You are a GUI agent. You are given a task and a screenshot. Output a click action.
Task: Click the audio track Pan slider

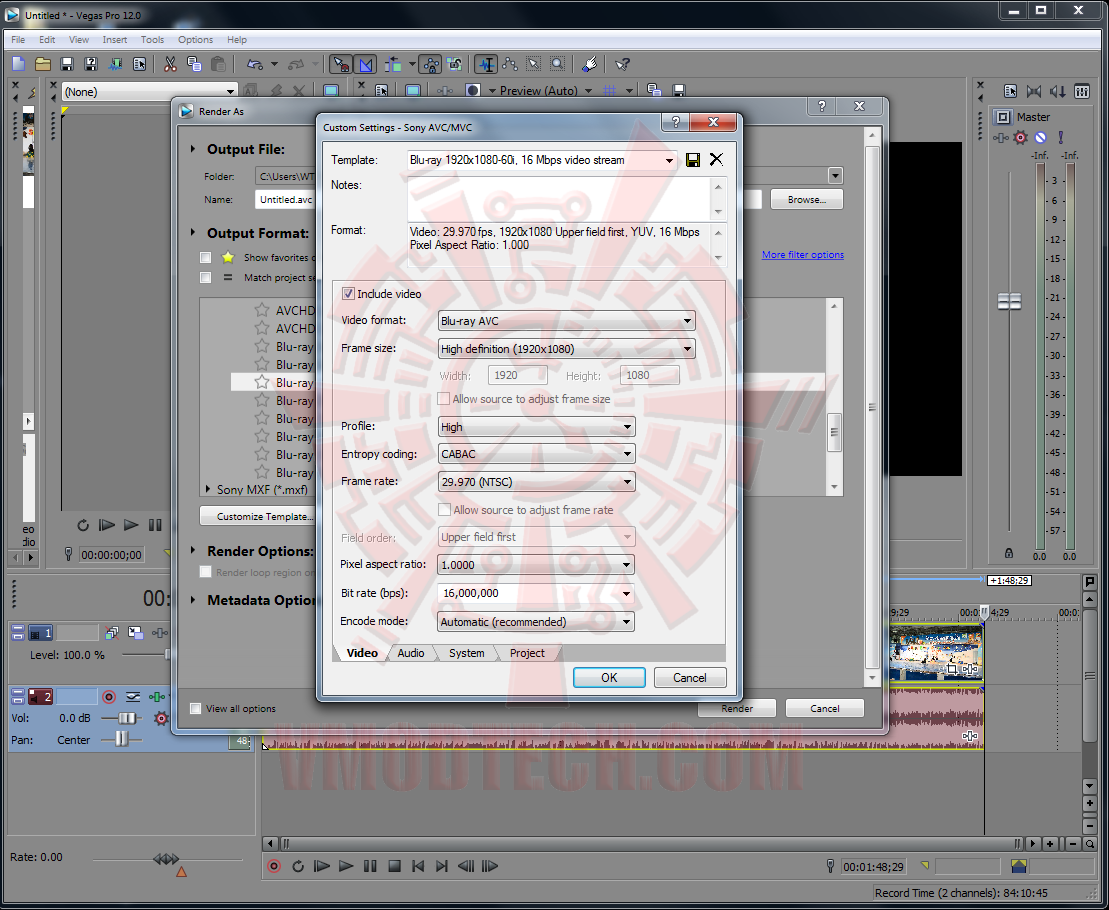121,740
